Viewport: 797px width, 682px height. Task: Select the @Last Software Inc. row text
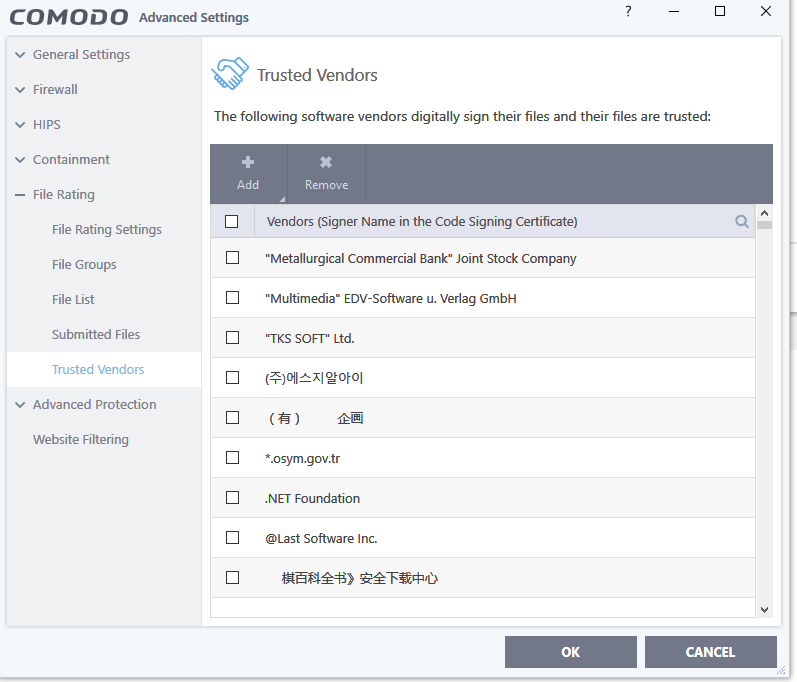coord(321,539)
